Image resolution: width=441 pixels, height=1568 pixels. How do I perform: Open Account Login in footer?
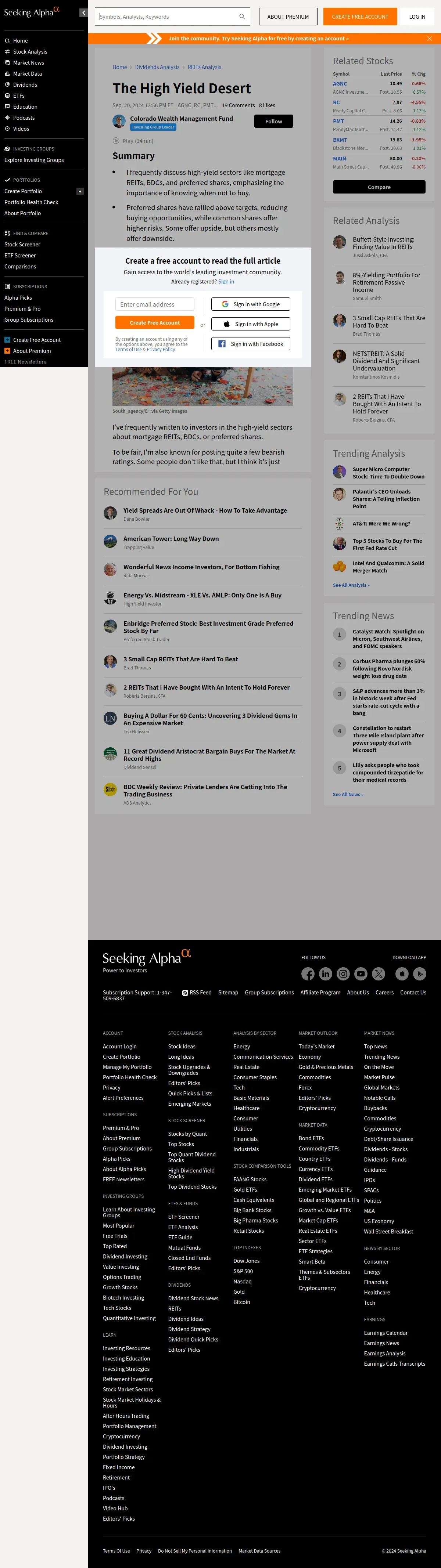click(120, 1046)
